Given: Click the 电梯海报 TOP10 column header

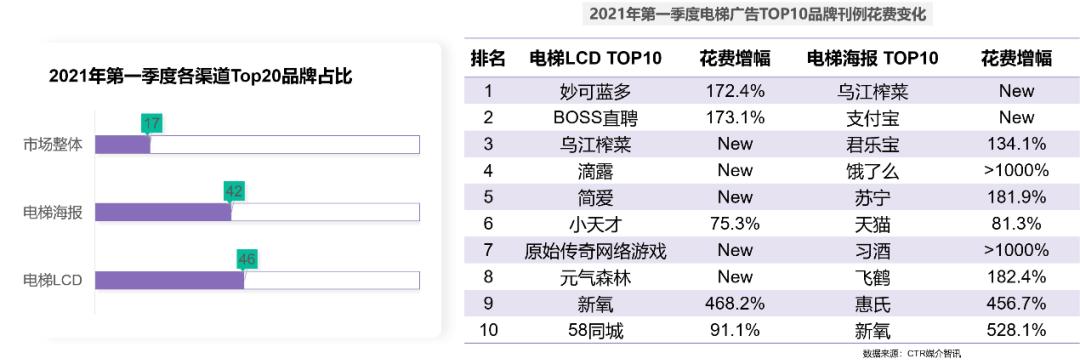Looking at the screenshot, I should (x=872, y=59).
